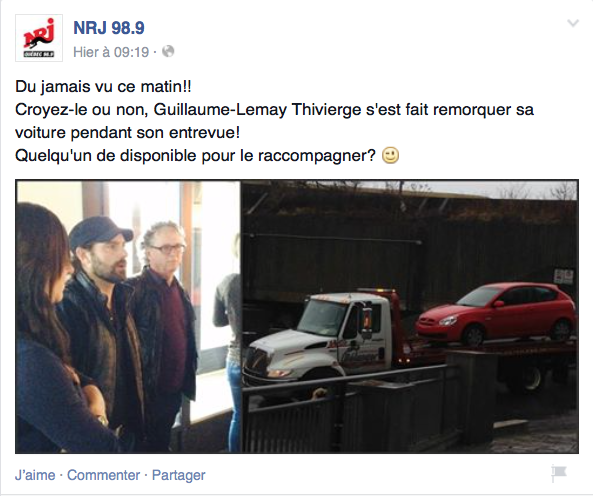Screen dimensions: 593x496
Task: Click the sign posted on the fence
Action: [x=564, y=276]
